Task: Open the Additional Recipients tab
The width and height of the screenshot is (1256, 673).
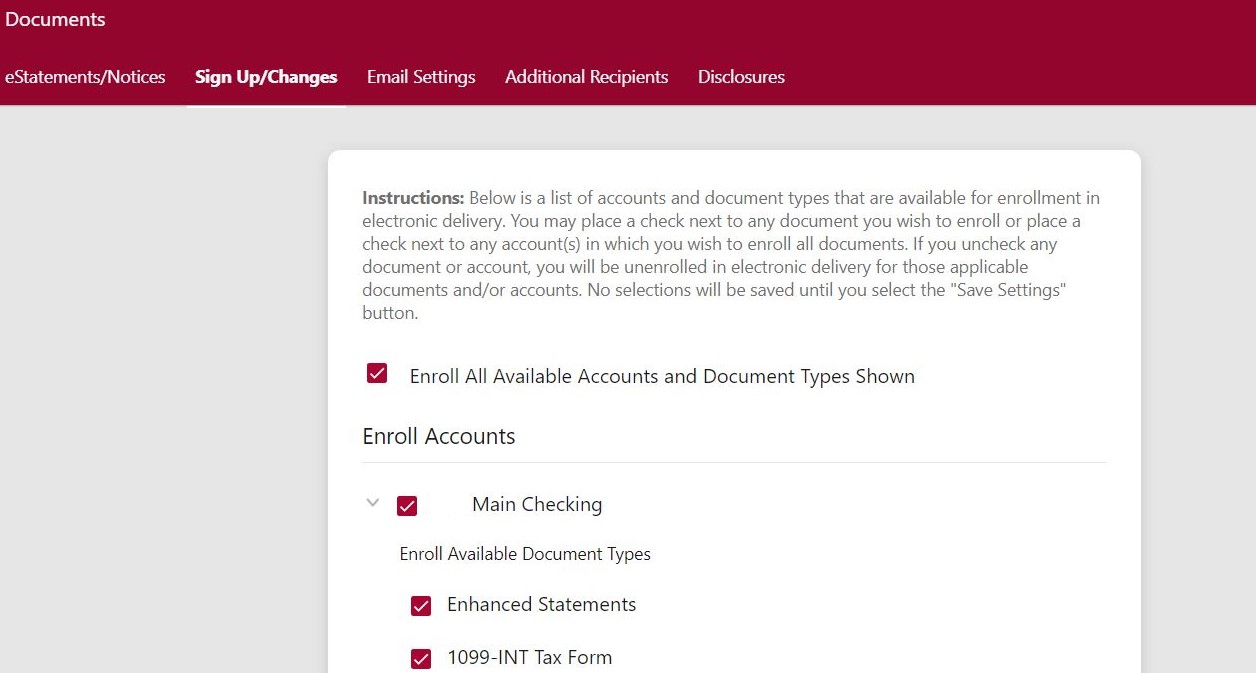Action: click(586, 77)
